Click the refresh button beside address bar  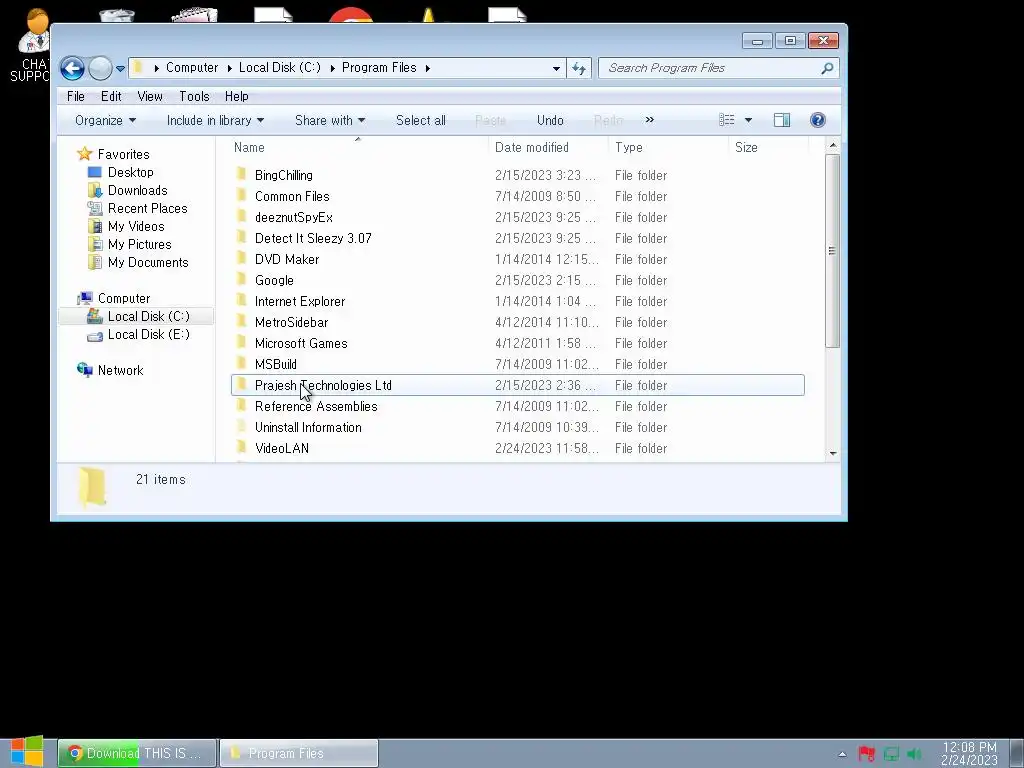click(x=579, y=68)
